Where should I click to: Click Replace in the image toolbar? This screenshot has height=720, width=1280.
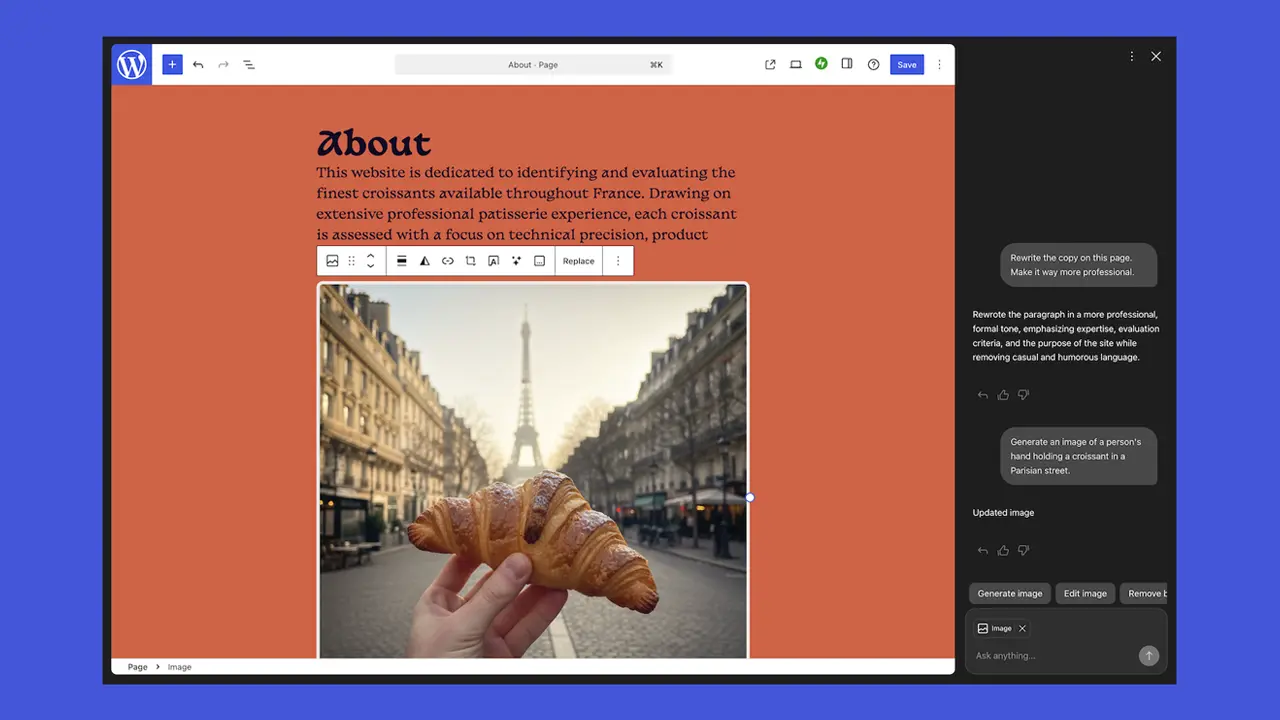click(578, 261)
